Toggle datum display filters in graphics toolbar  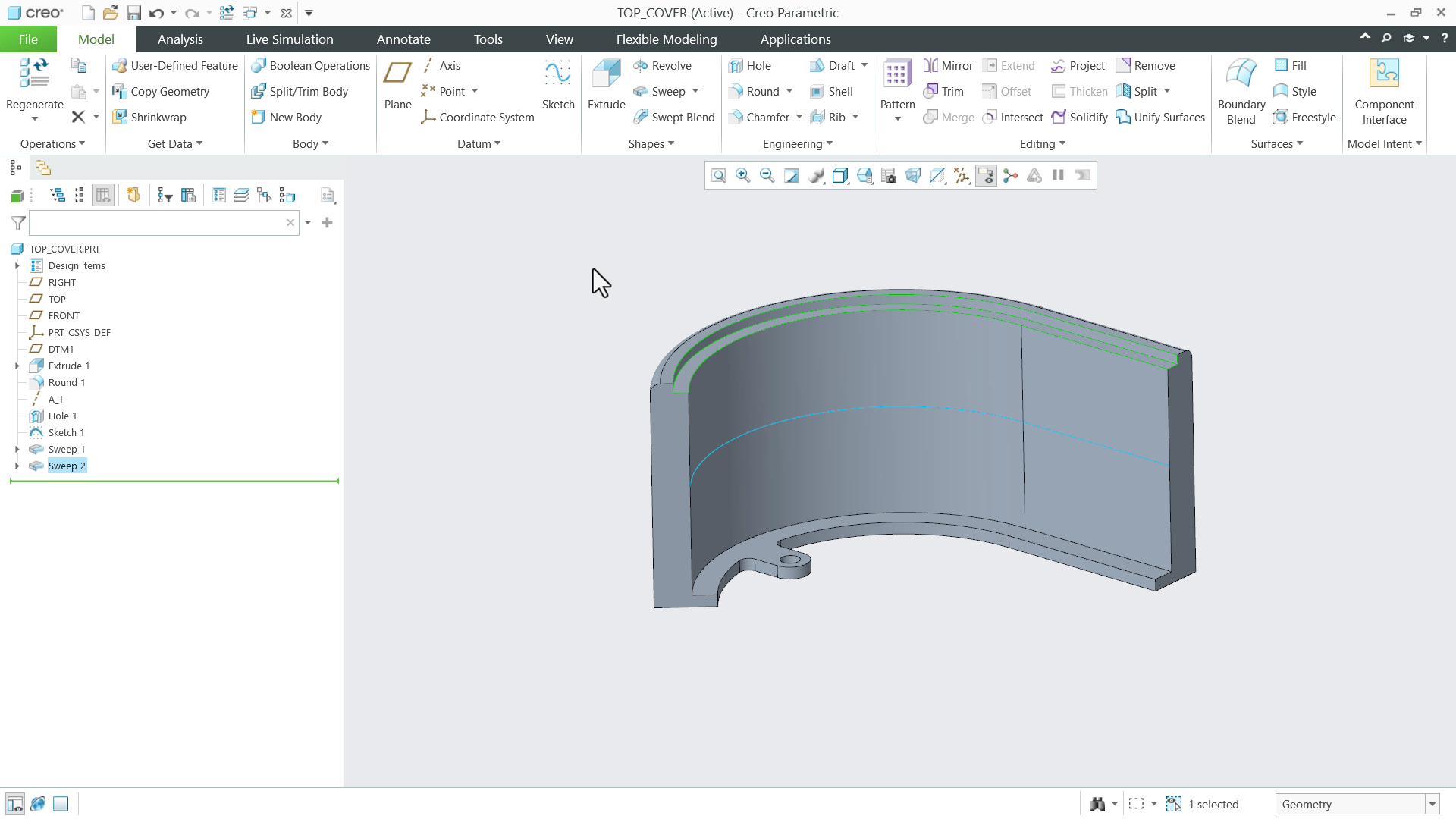[962, 175]
